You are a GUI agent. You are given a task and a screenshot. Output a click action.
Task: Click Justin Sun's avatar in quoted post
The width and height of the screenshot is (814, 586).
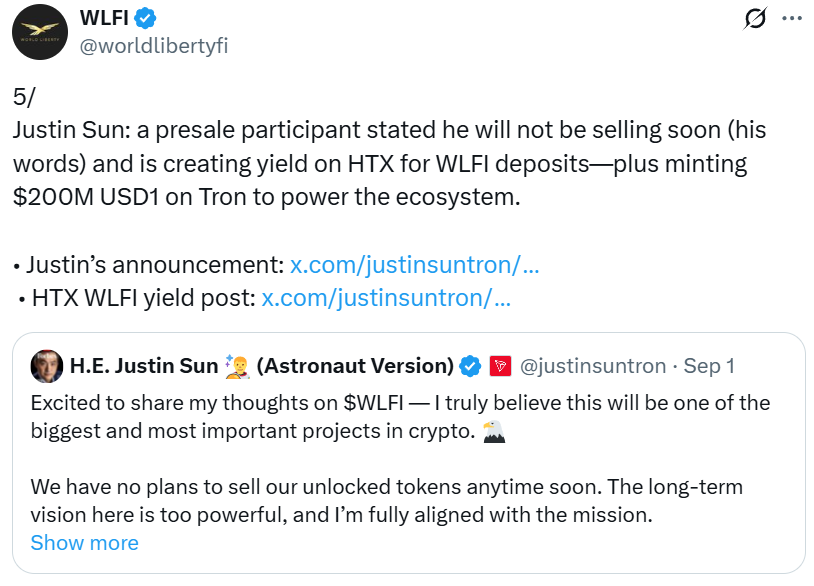point(46,366)
